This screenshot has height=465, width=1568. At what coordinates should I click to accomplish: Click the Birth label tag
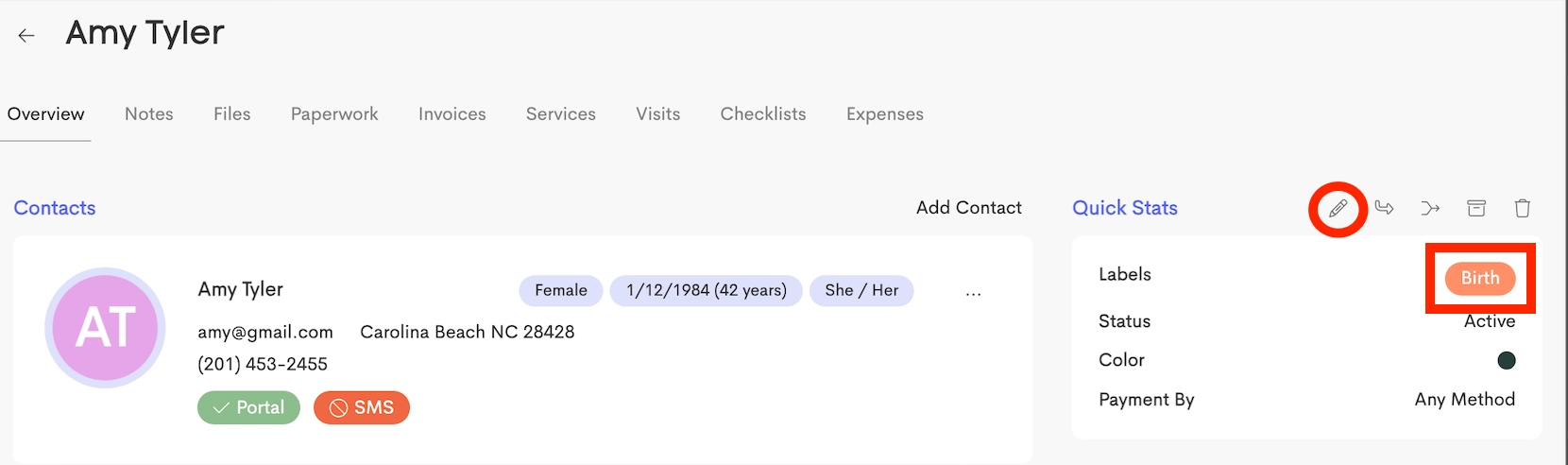pyautogui.click(x=1480, y=278)
